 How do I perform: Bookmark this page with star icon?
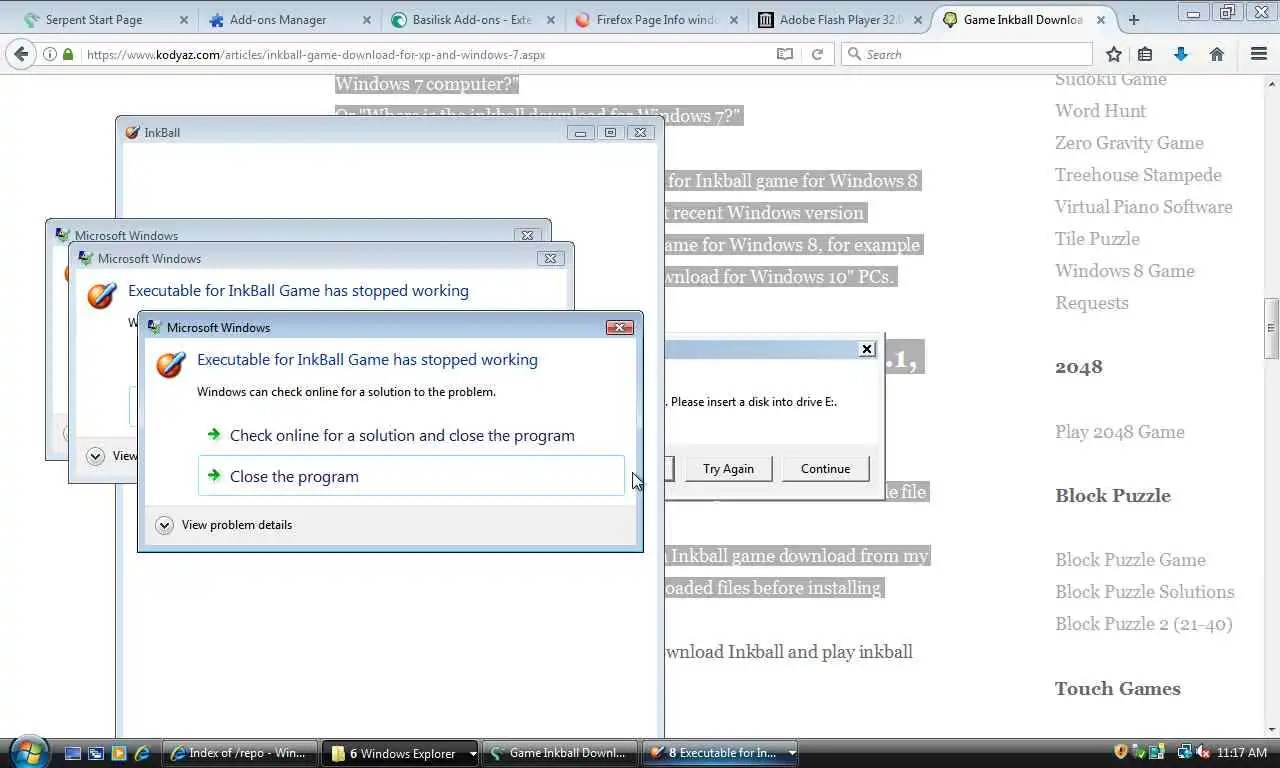pyautogui.click(x=1114, y=55)
